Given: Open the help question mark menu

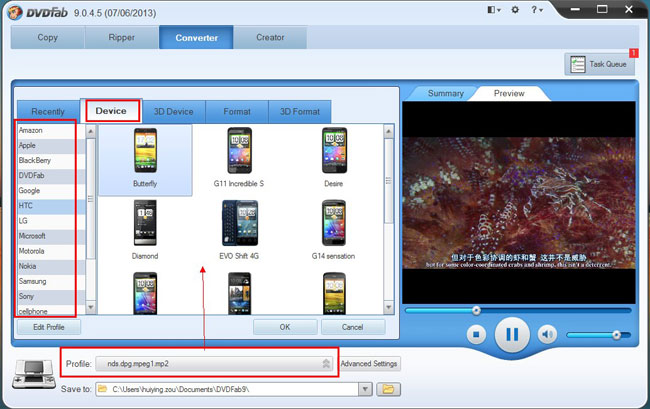Looking at the screenshot, I should pos(537,10).
